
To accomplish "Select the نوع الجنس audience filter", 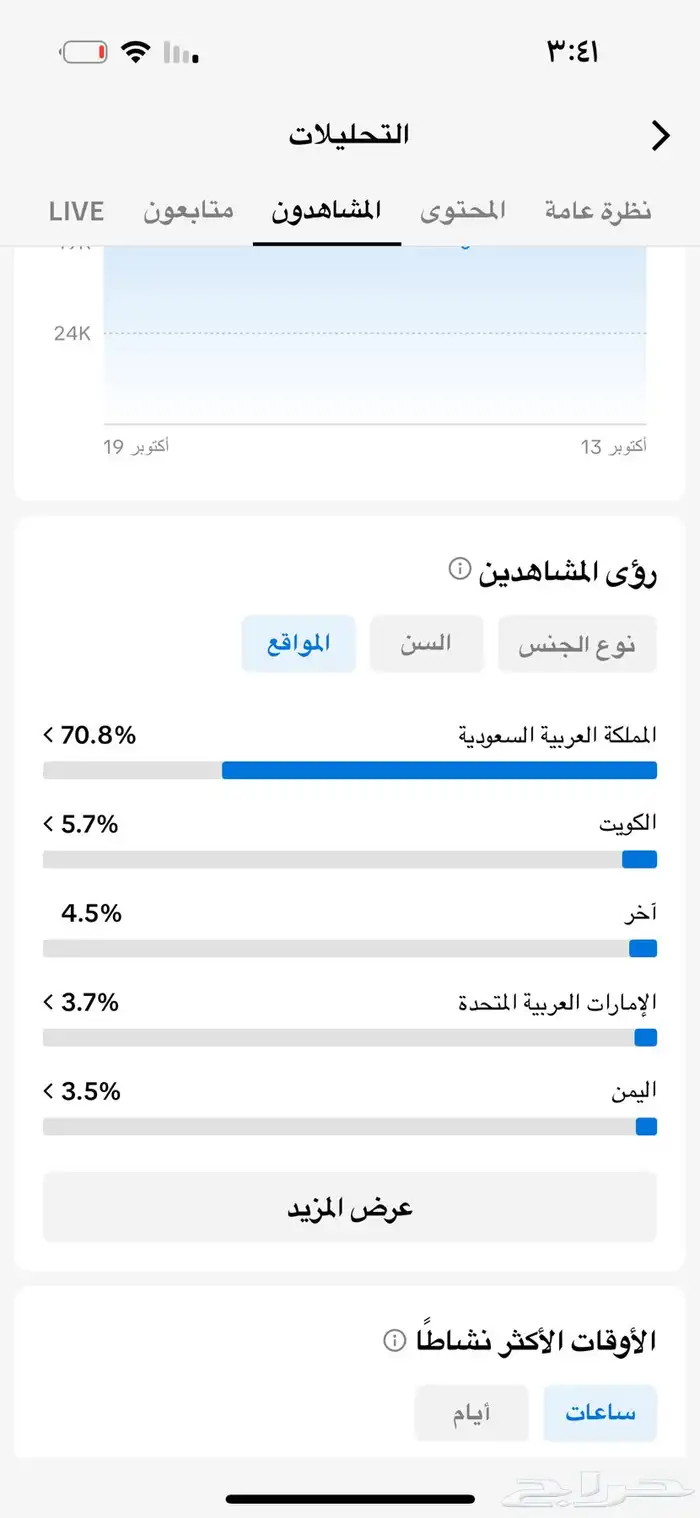I will 577,644.
